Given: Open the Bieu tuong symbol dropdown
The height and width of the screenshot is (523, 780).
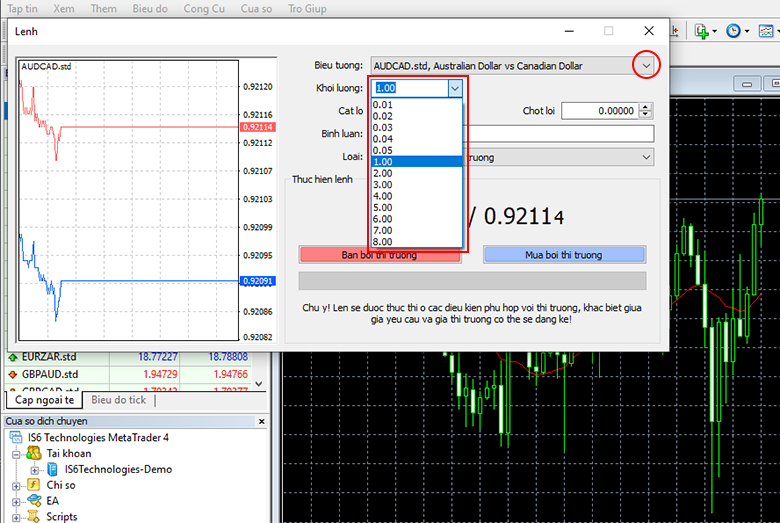Looking at the screenshot, I should 646,66.
